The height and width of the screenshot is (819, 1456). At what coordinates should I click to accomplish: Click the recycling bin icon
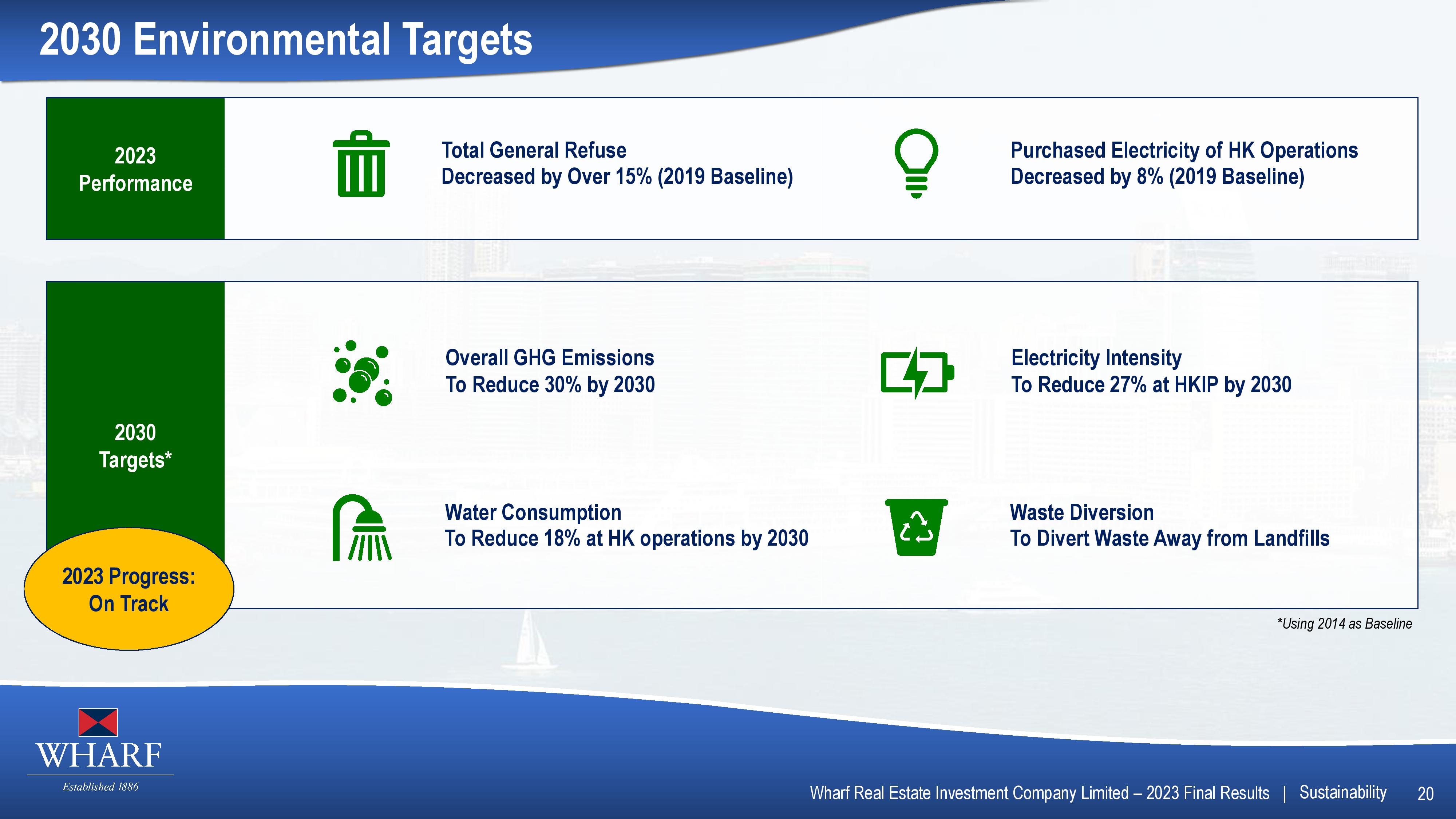point(916,527)
